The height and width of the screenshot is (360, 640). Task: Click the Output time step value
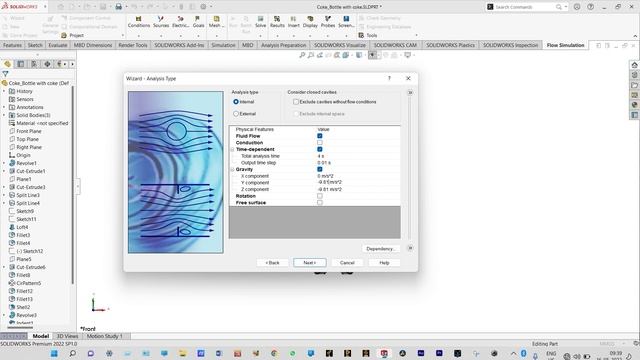pyautogui.click(x=324, y=162)
